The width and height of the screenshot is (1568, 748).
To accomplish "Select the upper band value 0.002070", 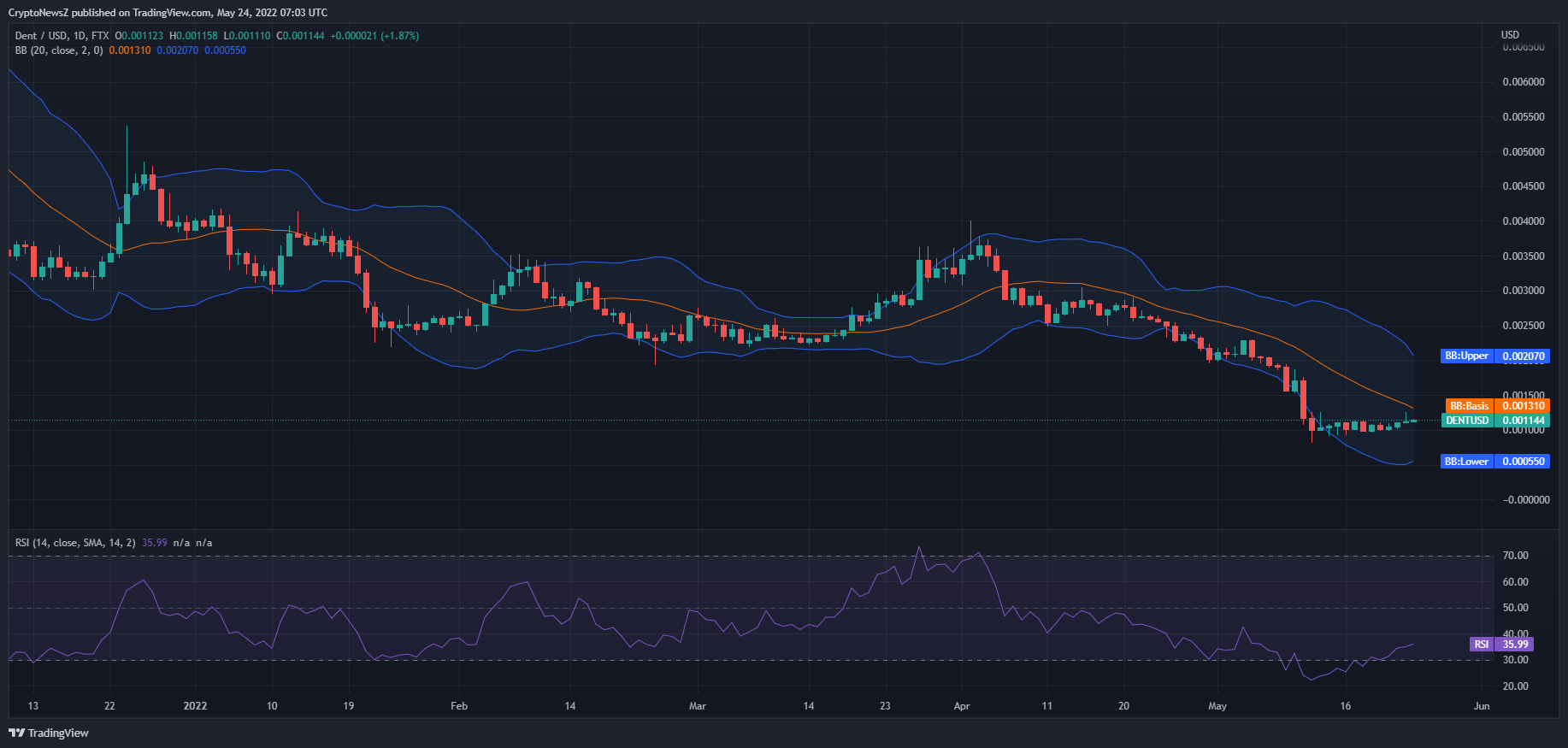I will point(1523,356).
